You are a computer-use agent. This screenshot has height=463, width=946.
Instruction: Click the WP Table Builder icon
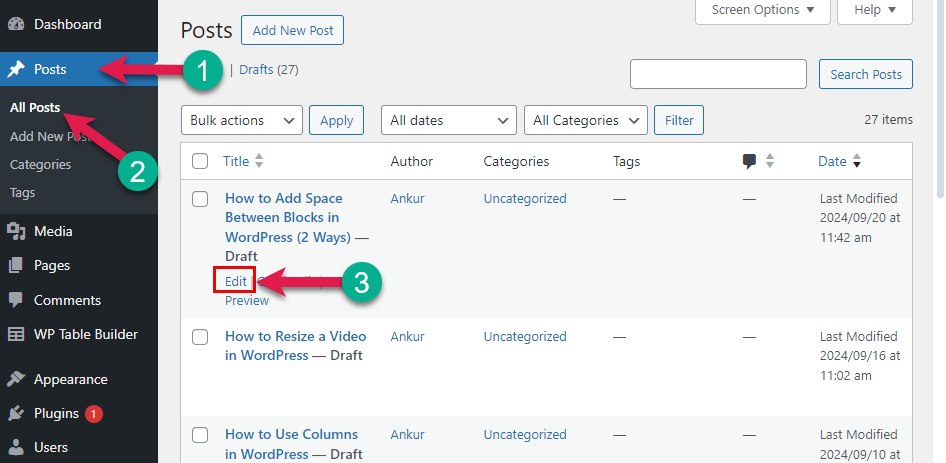coord(16,334)
